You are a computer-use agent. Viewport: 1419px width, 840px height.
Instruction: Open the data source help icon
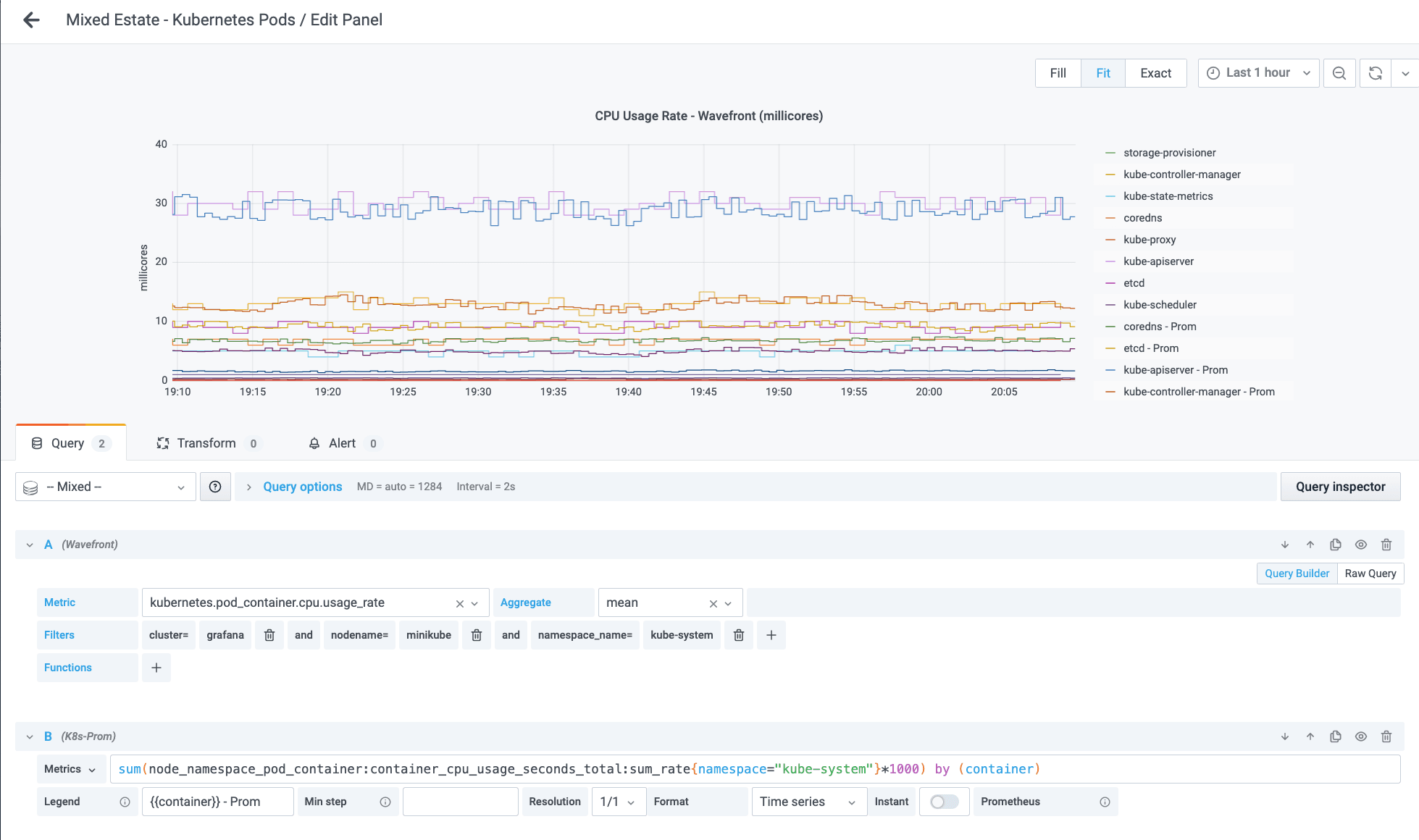[215, 487]
